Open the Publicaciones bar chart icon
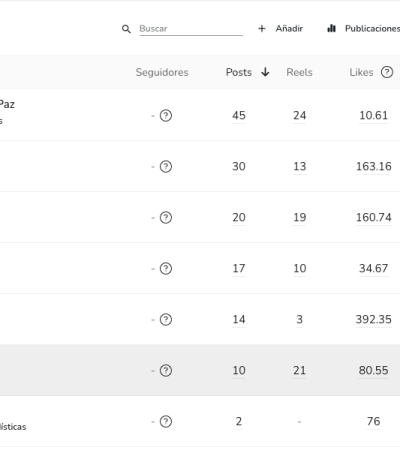 331,28
